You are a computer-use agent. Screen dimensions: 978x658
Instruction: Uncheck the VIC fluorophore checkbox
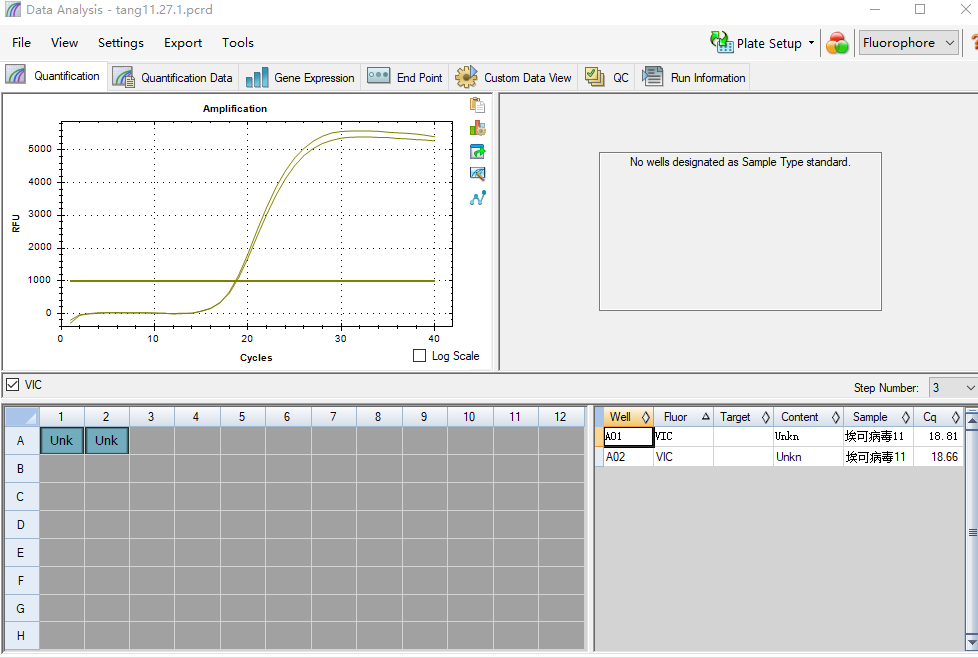coord(12,385)
